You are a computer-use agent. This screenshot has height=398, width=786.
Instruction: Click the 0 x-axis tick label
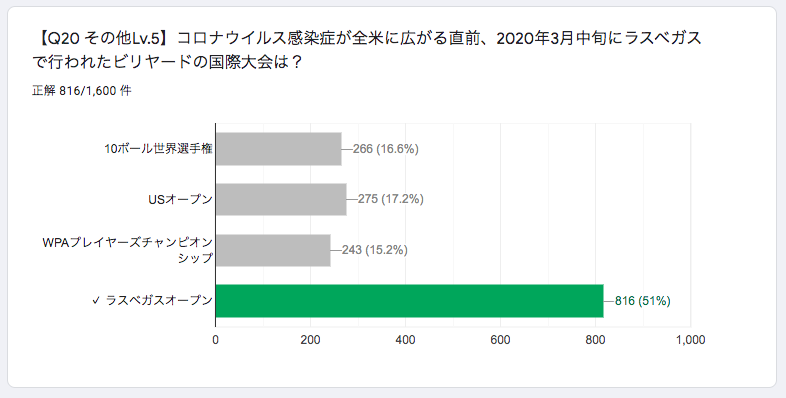click(216, 340)
